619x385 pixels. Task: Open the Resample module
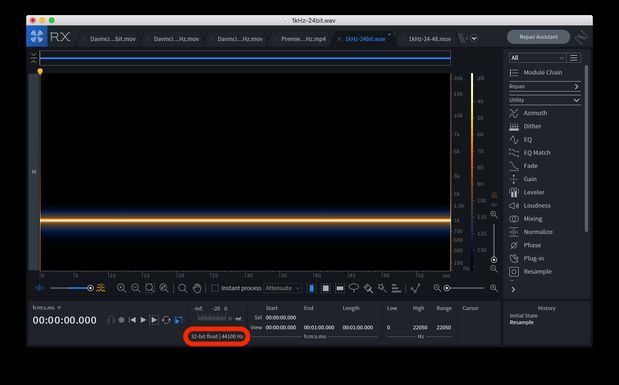pos(531,272)
